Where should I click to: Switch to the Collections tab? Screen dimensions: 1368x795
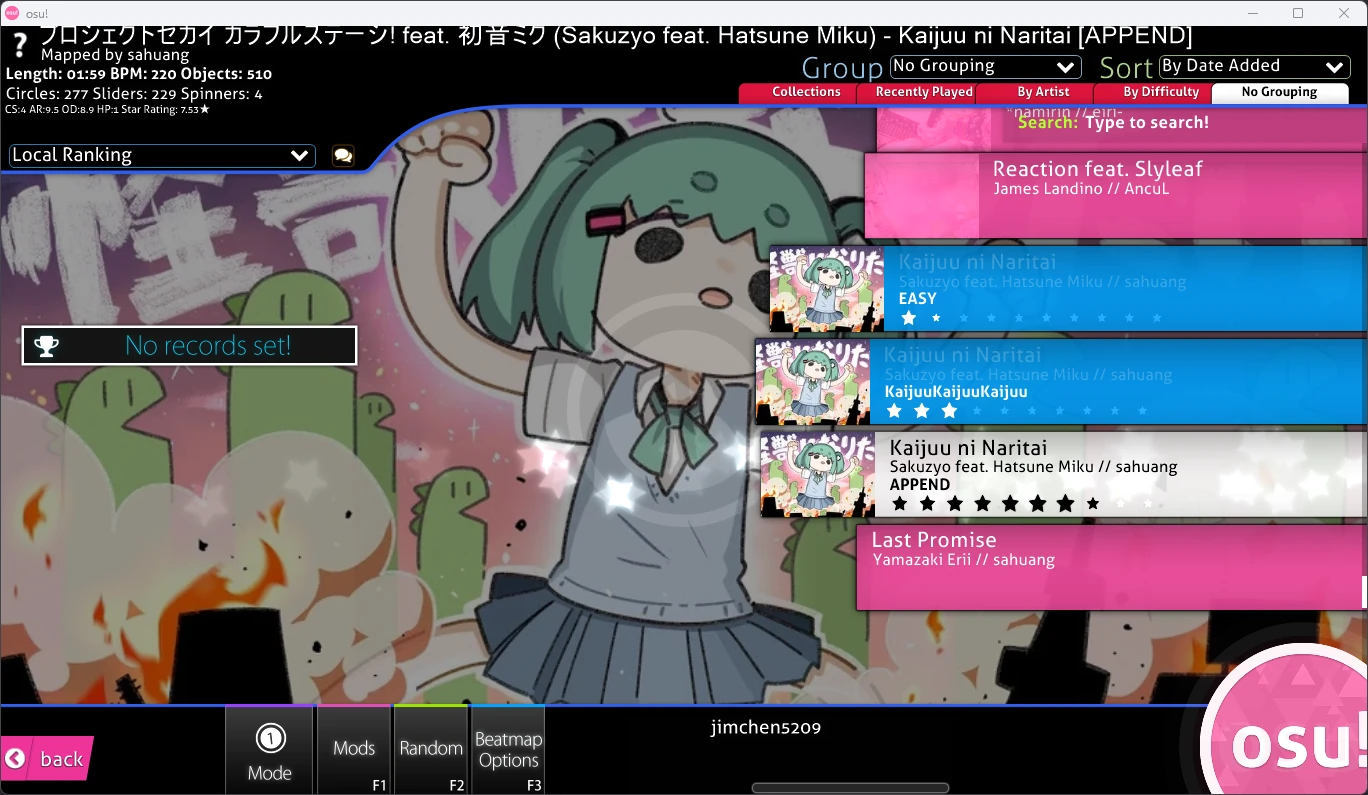click(805, 93)
